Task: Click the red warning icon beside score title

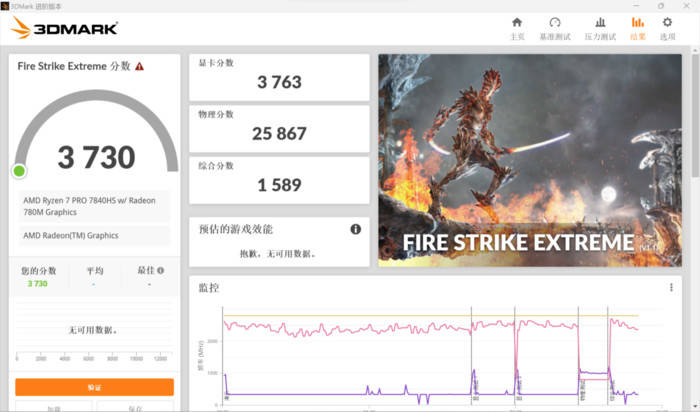Action: tap(139, 66)
